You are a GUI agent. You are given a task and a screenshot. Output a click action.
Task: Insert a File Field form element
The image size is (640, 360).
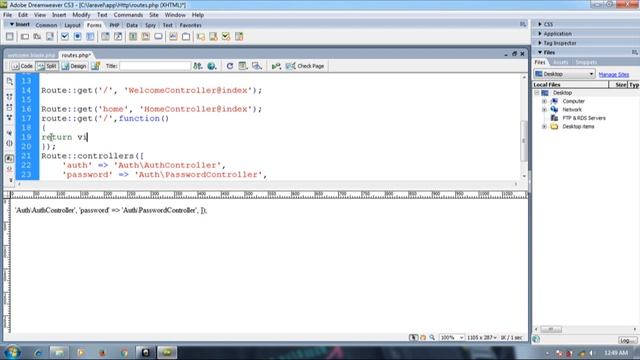coord(145,37)
